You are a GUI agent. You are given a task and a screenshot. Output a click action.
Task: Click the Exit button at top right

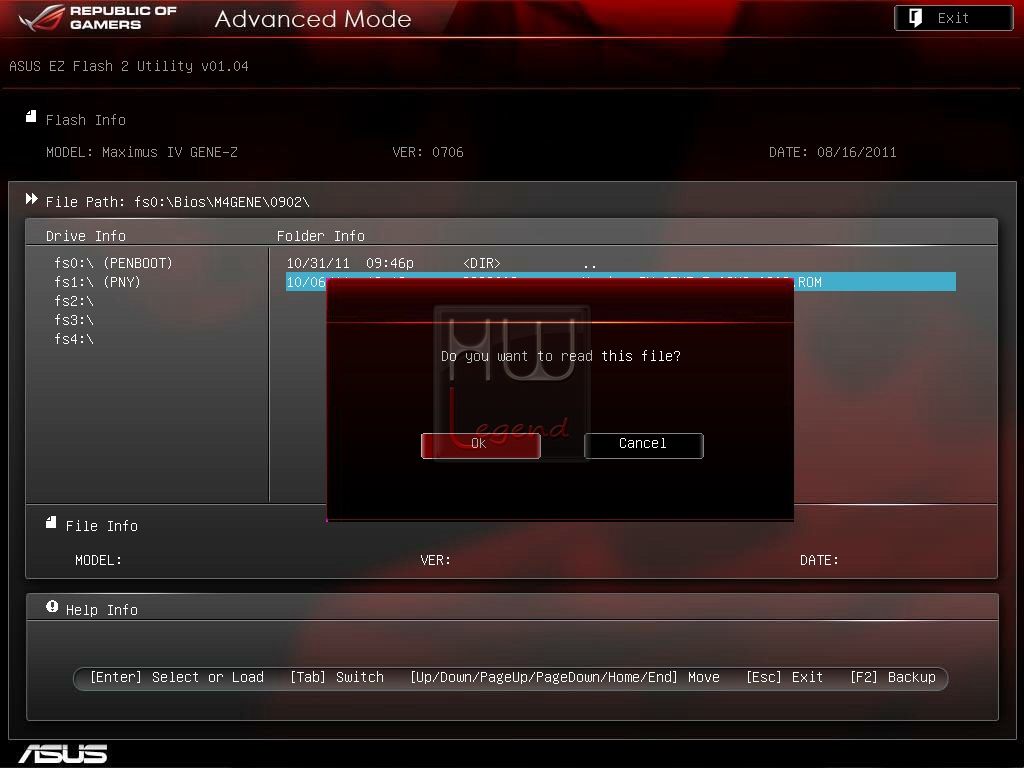[953, 18]
